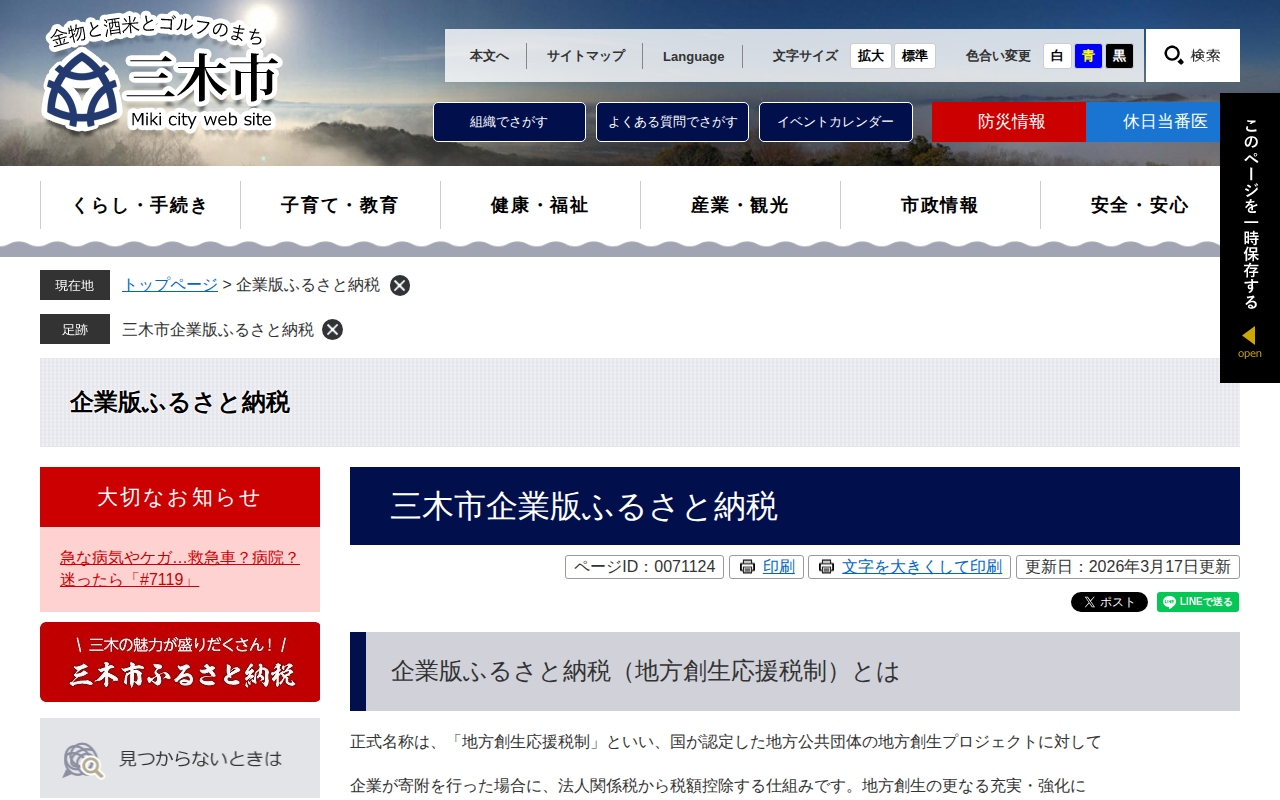Remove the 企業版ふるさと納税 breadcrumb with X icon
The height and width of the screenshot is (800, 1280).
[x=400, y=285]
